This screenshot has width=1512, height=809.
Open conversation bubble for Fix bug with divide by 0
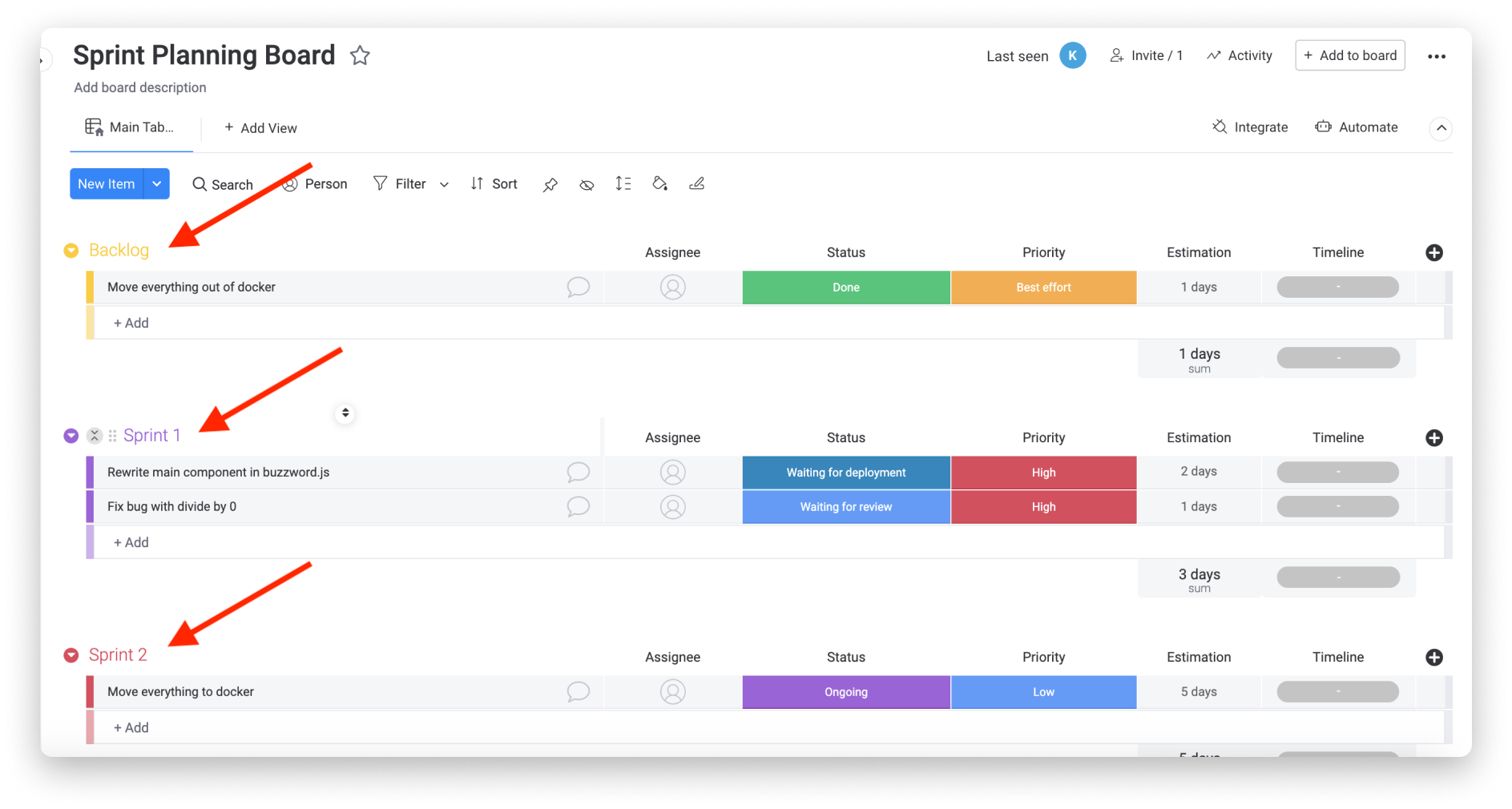click(x=578, y=506)
